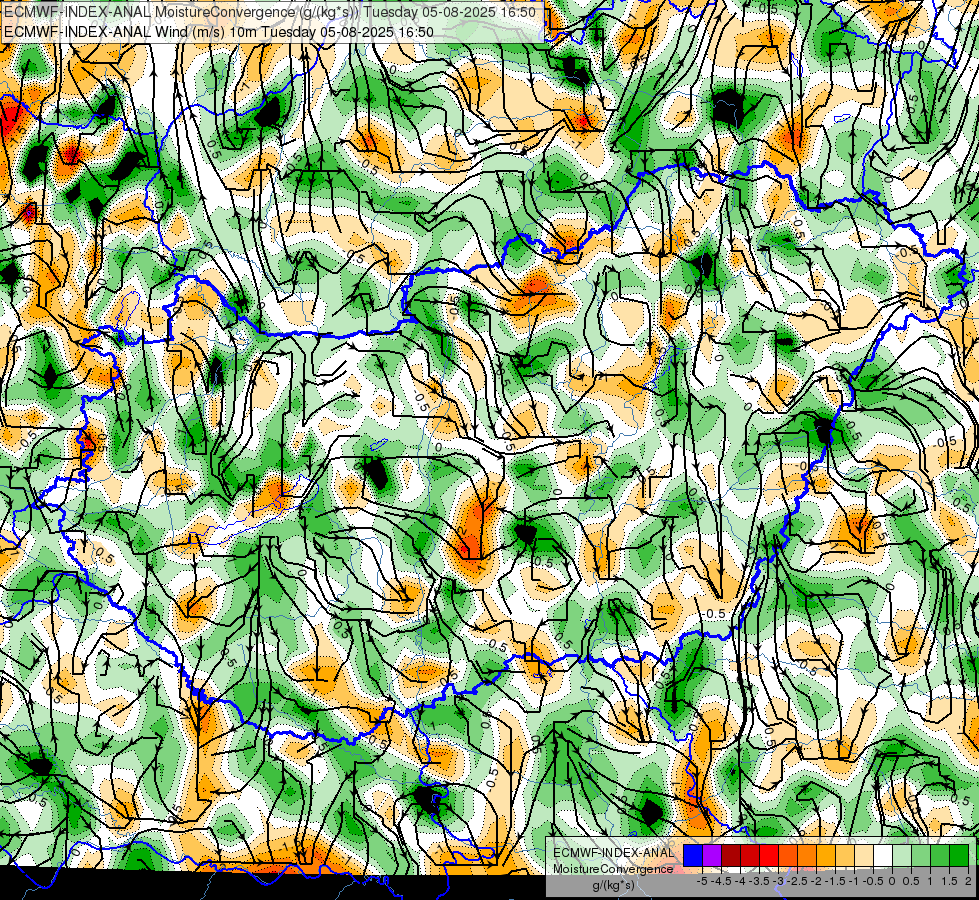Click the '-3.5' tick value on the legend scale
The width and height of the screenshot is (979, 900).
(x=761, y=881)
